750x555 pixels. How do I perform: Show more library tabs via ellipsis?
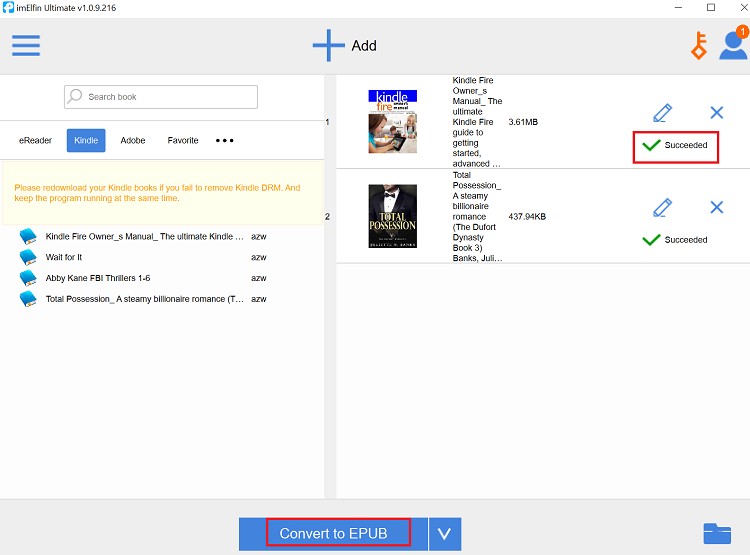(x=224, y=140)
